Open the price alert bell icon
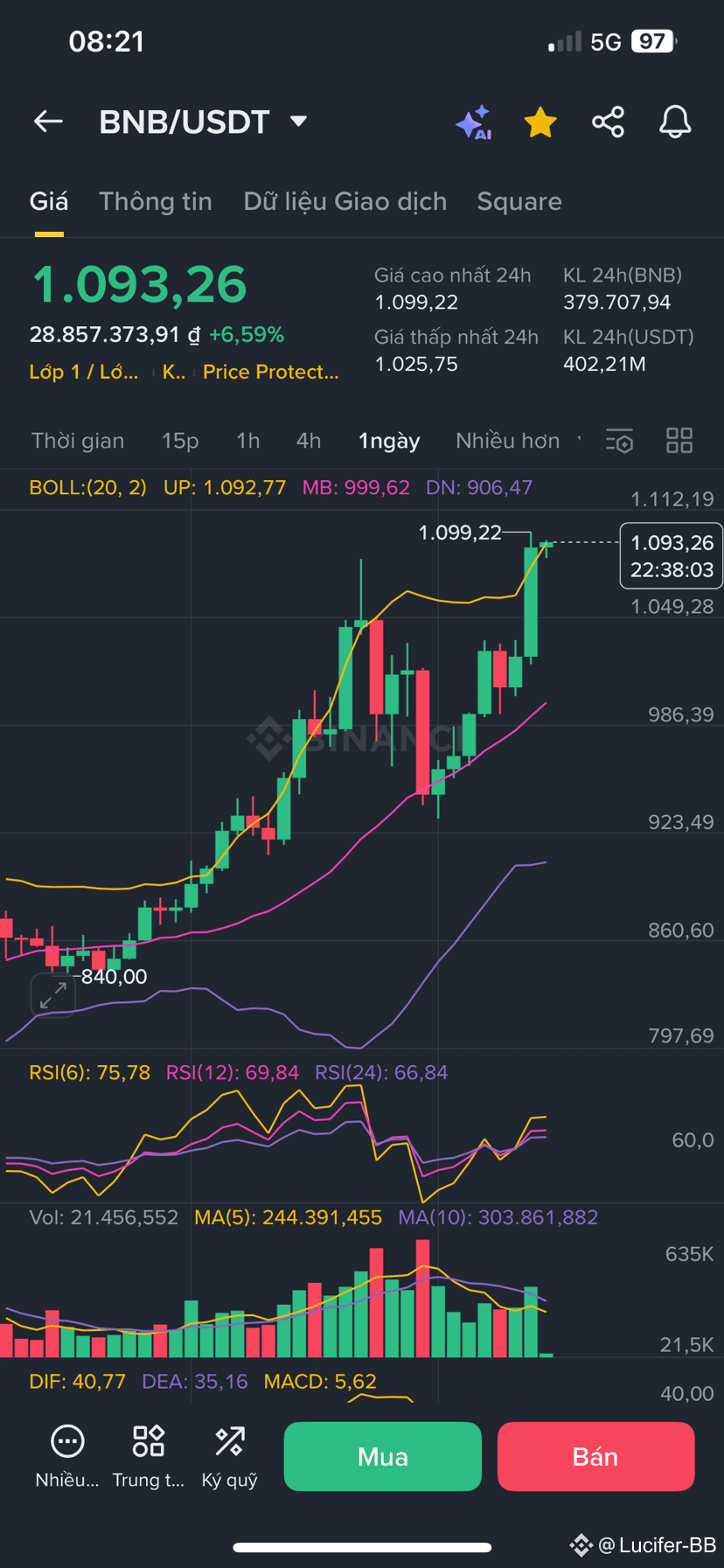The width and height of the screenshot is (724, 1568). coord(675,122)
